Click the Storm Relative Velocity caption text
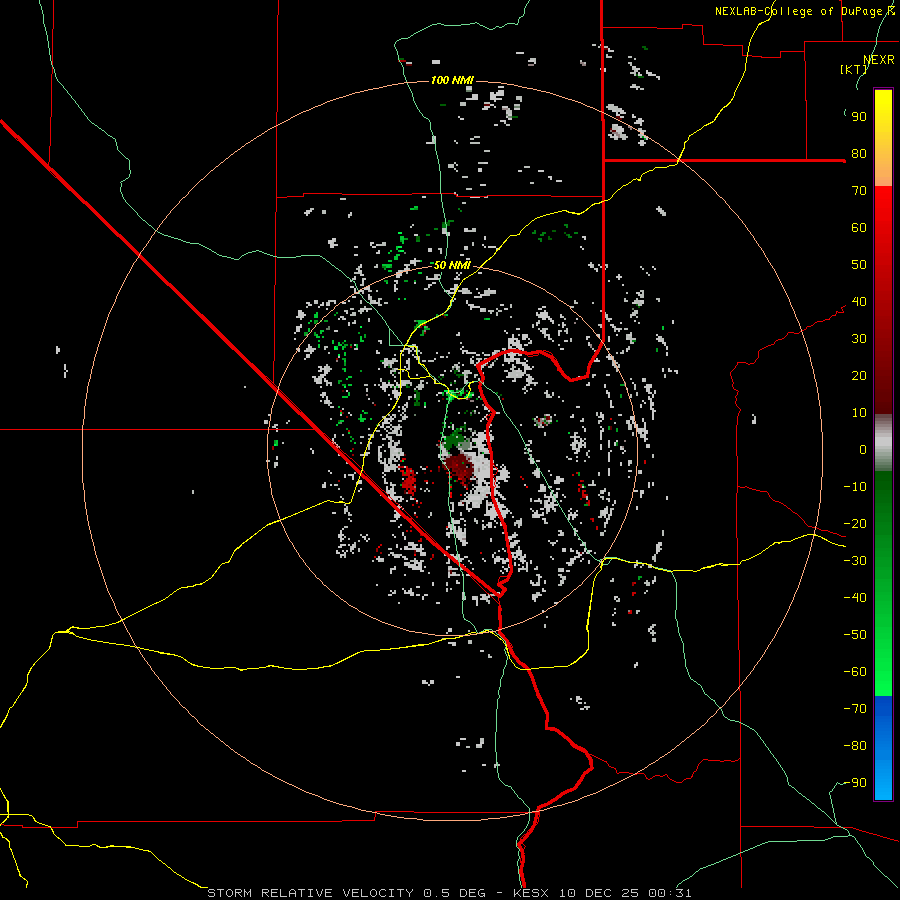 (x=449, y=893)
